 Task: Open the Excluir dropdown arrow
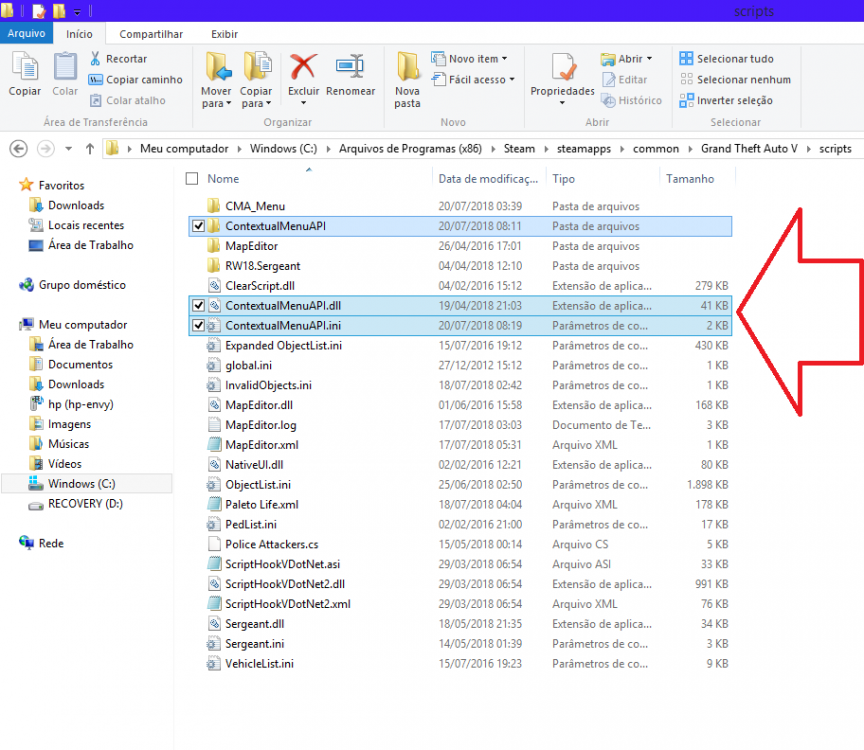[304, 103]
